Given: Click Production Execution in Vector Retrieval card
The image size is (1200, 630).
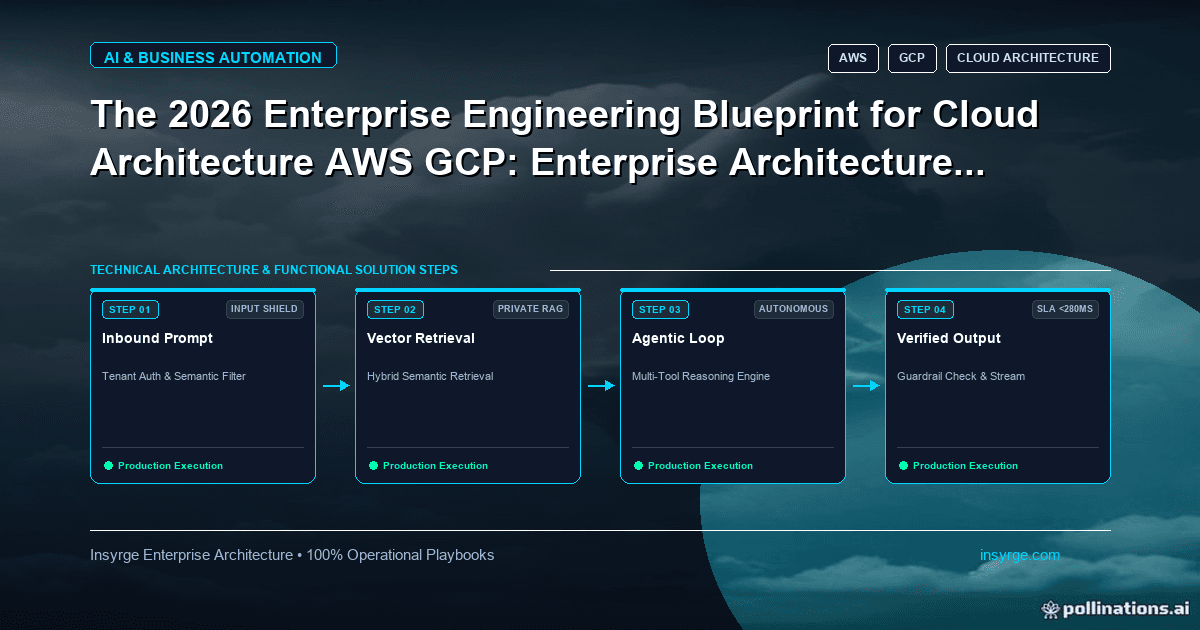Looking at the screenshot, I should [435, 466].
